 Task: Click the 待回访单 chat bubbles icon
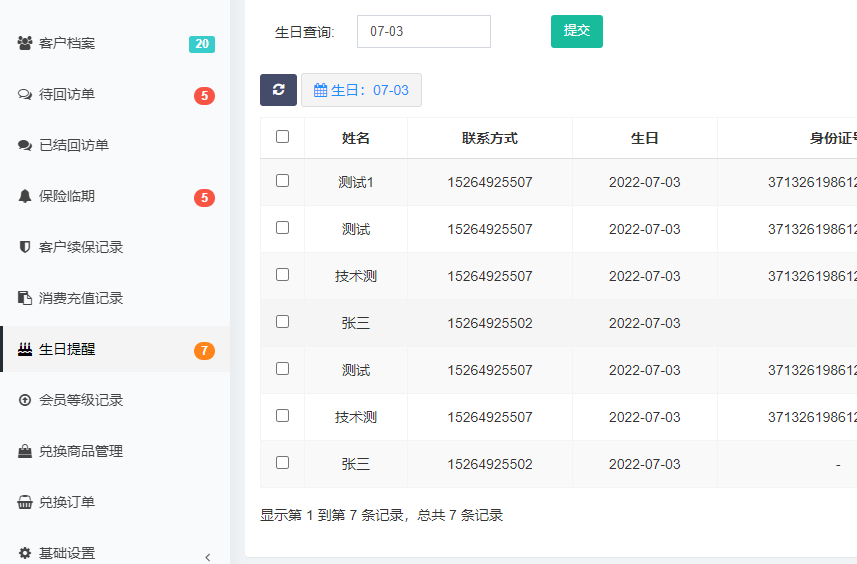(x=25, y=95)
